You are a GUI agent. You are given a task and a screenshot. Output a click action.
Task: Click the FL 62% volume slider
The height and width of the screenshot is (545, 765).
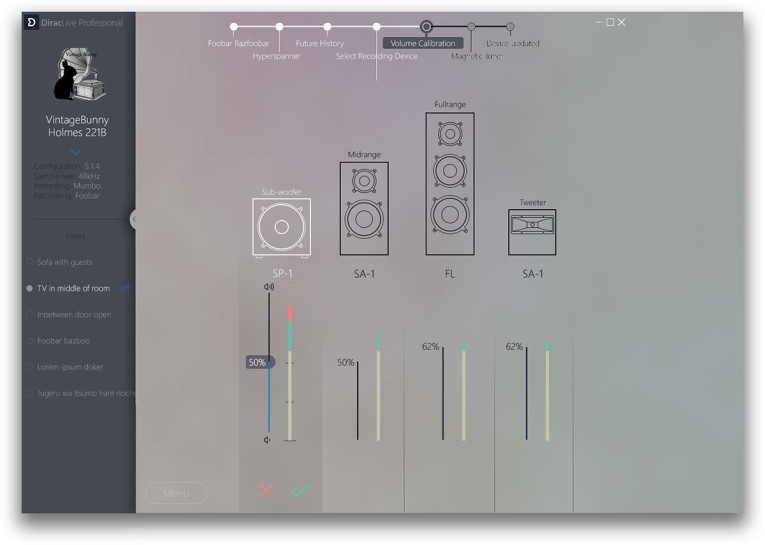[x=443, y=393]
